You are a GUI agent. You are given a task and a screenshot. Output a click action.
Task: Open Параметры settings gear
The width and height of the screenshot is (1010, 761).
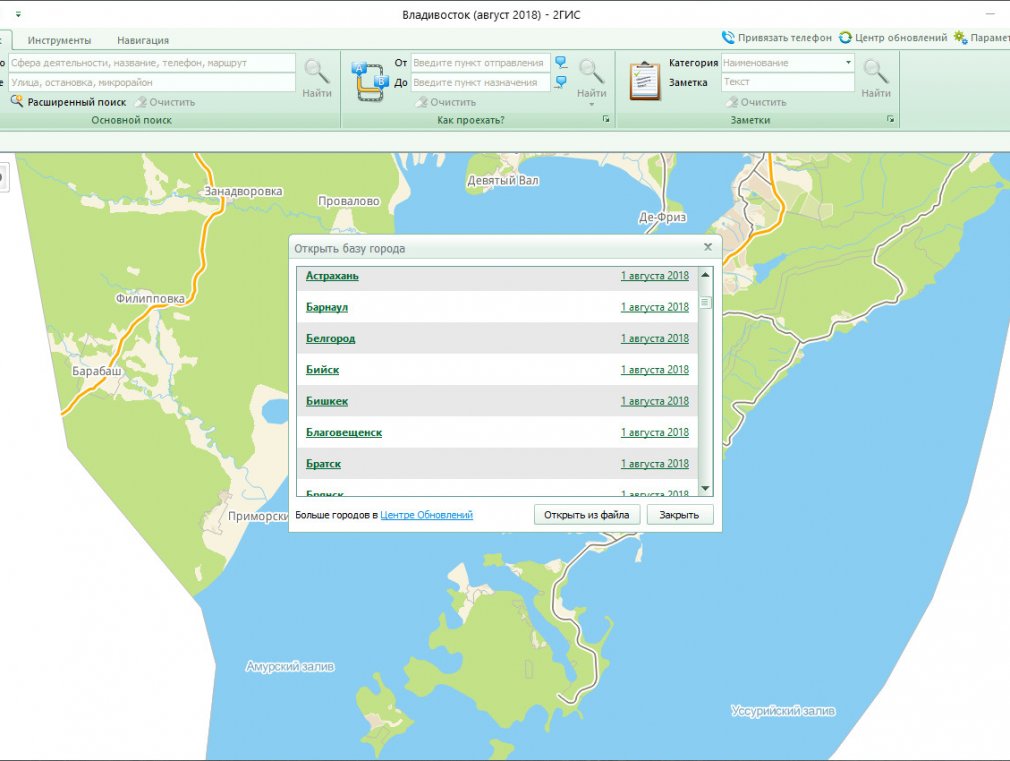pos(960,37)
